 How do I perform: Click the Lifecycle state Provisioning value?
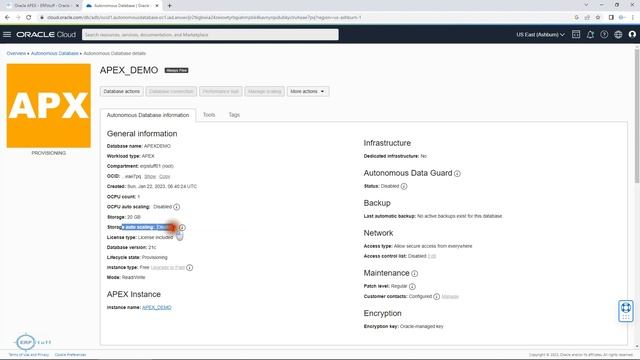[x=155, y=258]
